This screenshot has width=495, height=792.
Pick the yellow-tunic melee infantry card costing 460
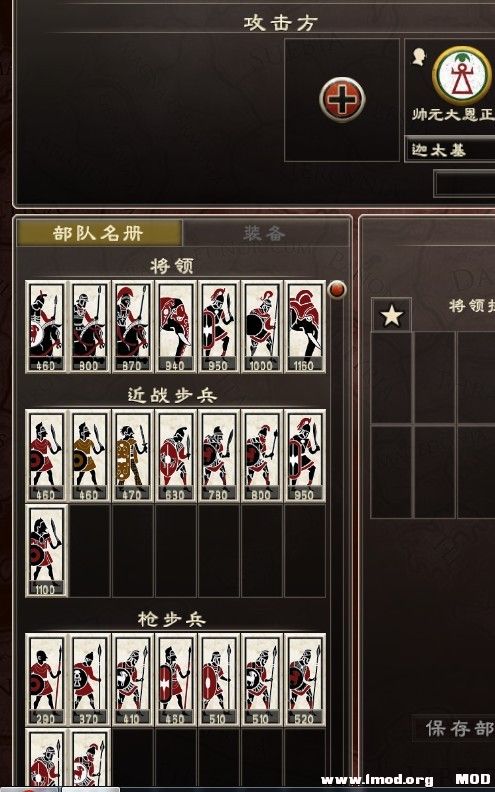(89, 456)
